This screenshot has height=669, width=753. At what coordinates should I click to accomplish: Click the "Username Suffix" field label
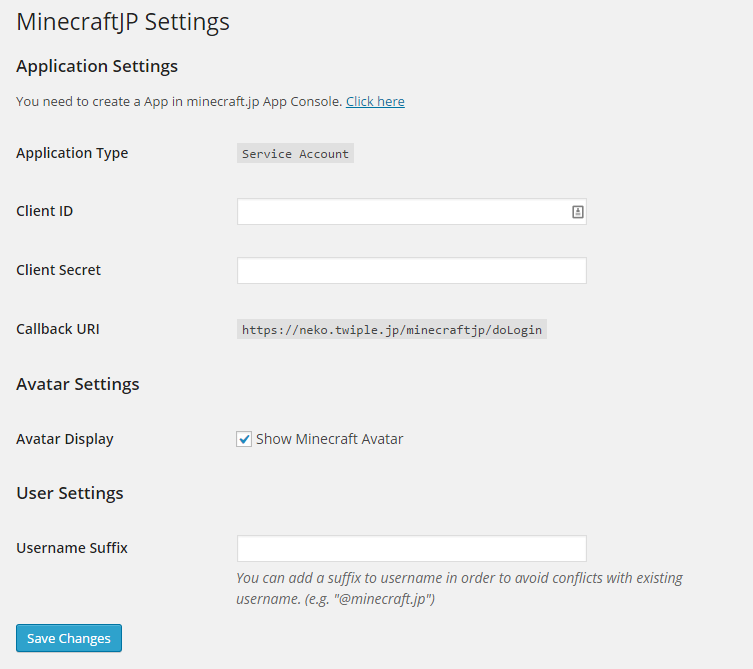coord(72,548)
